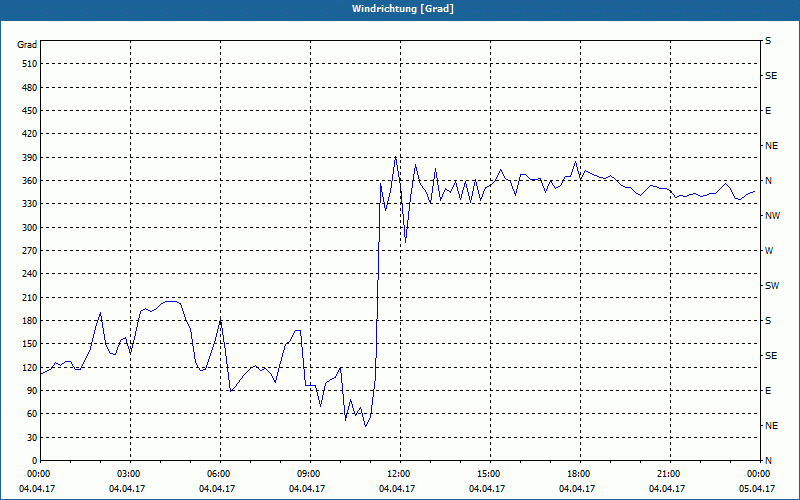This screenshot has width=800, height=500.
Task: Pick the 210 degree axis label
Action: 30,297
